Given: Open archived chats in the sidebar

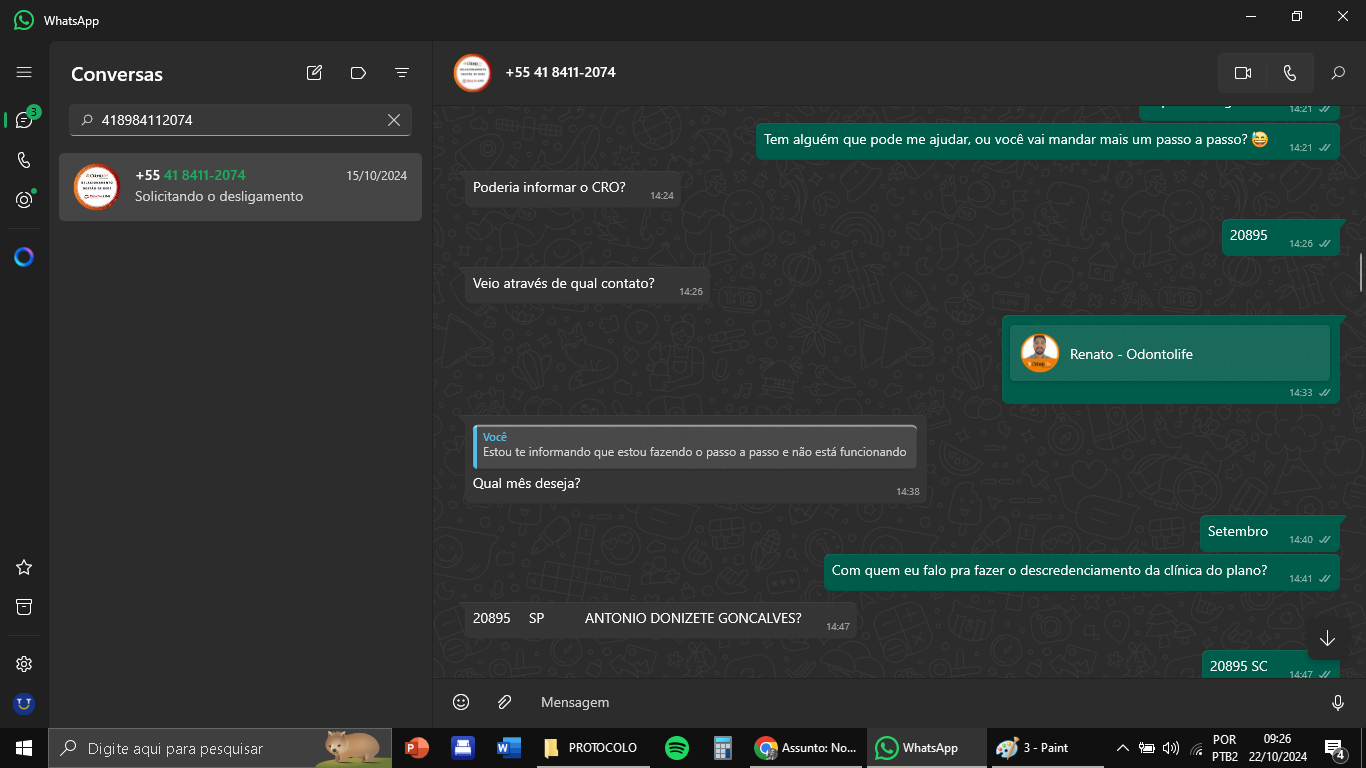Looking at the screenshot, I should point(24,607).
